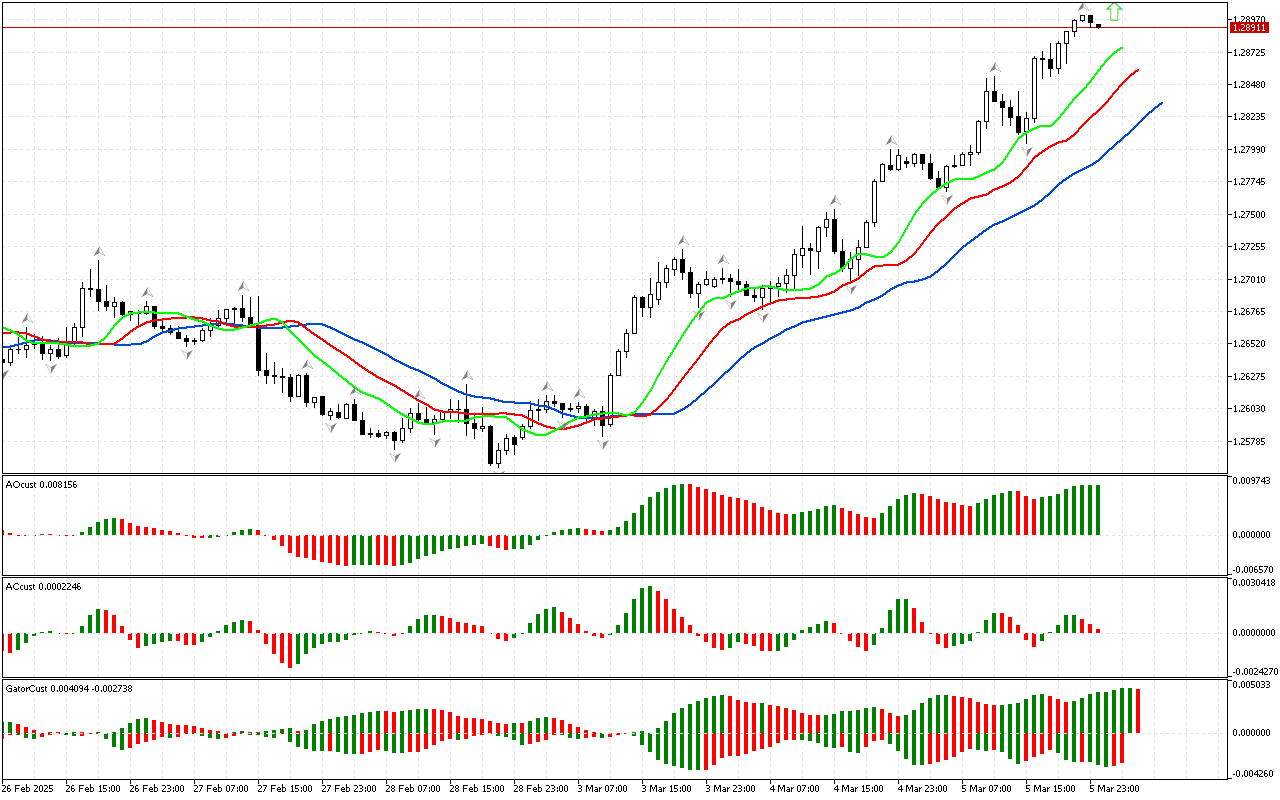Select price level 1.28480 on the scale
Viewport: 1280px width, 800px height.
[1251, 84]
